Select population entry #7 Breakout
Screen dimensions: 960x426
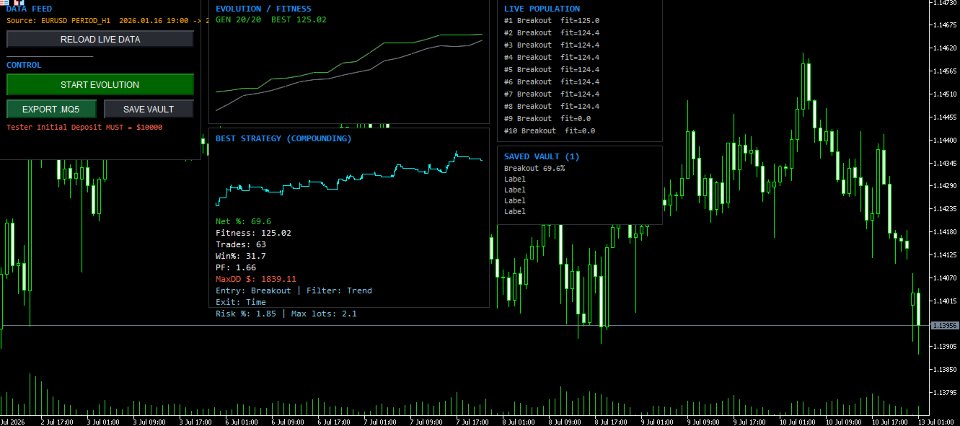pyautogui.click(x=552, y=94)
